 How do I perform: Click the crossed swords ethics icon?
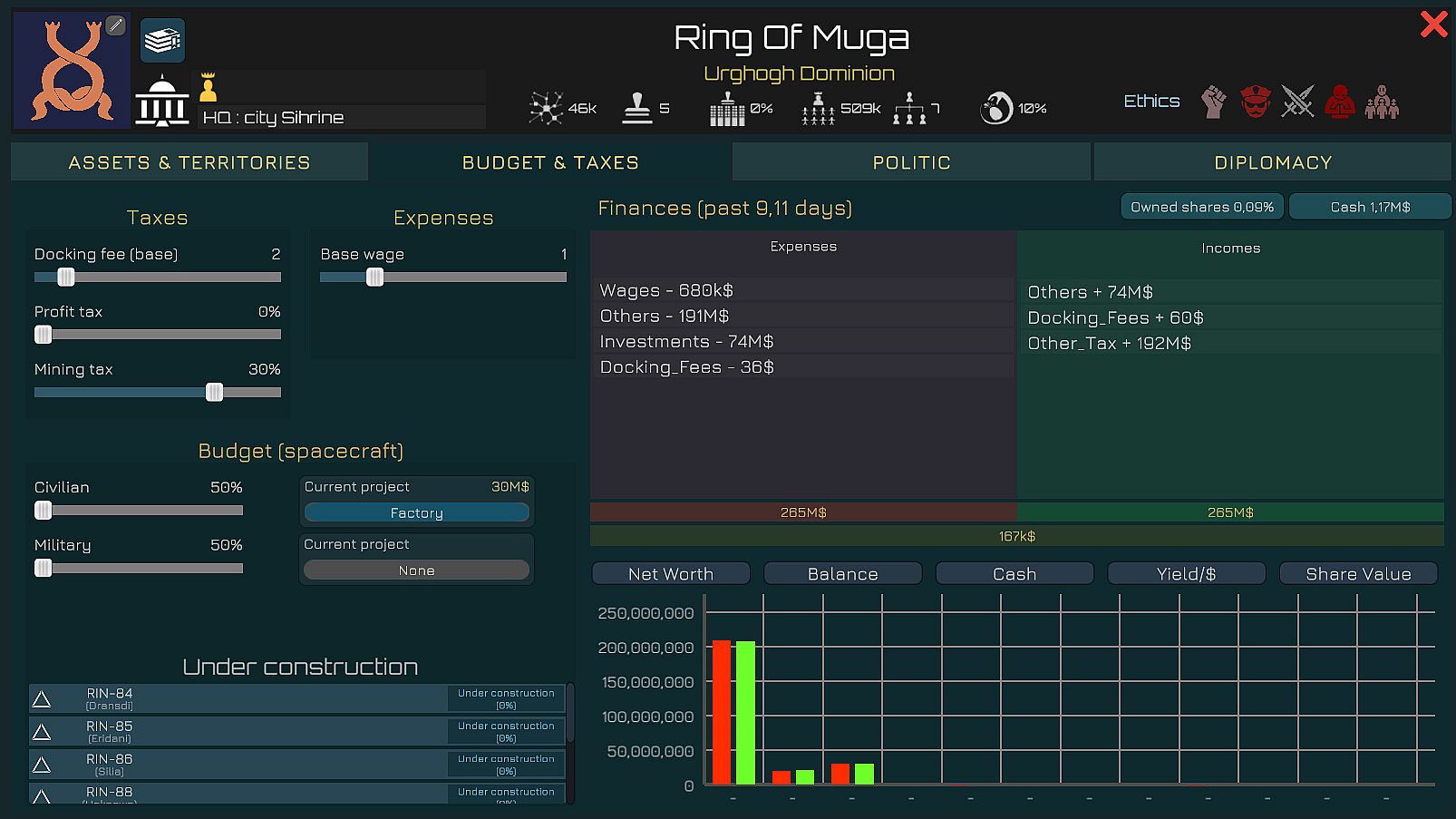pyautogui.click(x=1297, y=102)
